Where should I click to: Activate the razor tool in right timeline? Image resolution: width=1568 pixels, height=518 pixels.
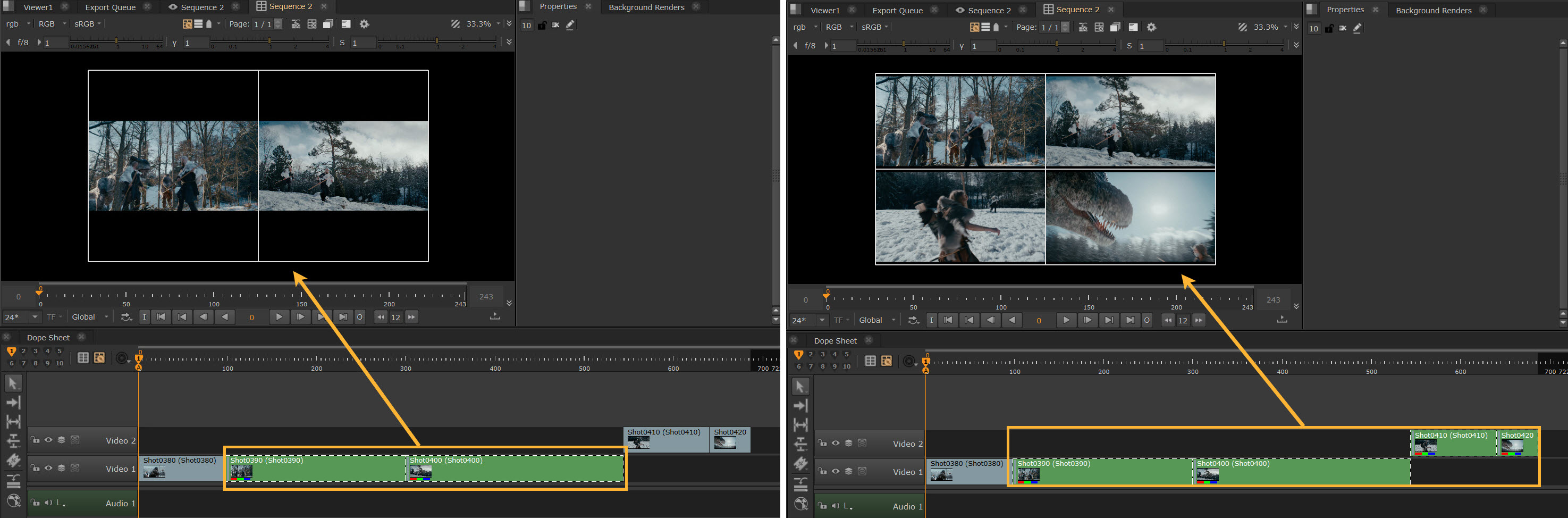[800, 463]
